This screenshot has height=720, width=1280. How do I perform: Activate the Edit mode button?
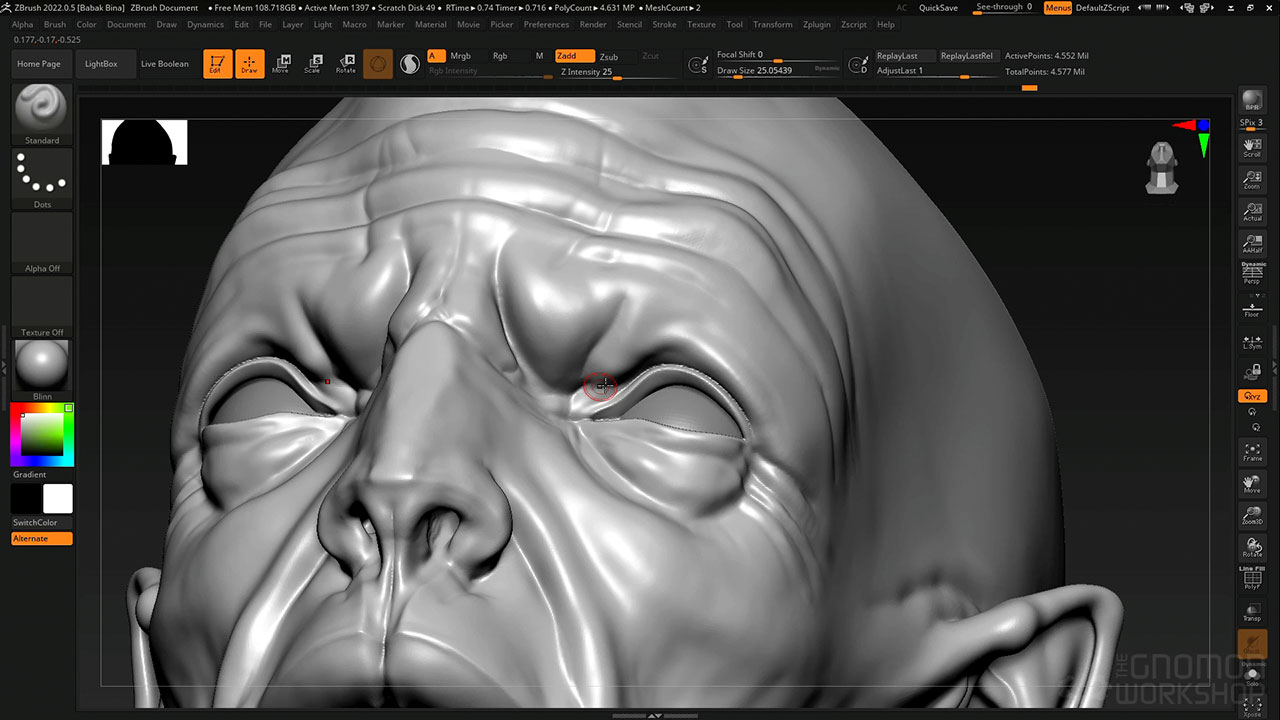217,64
